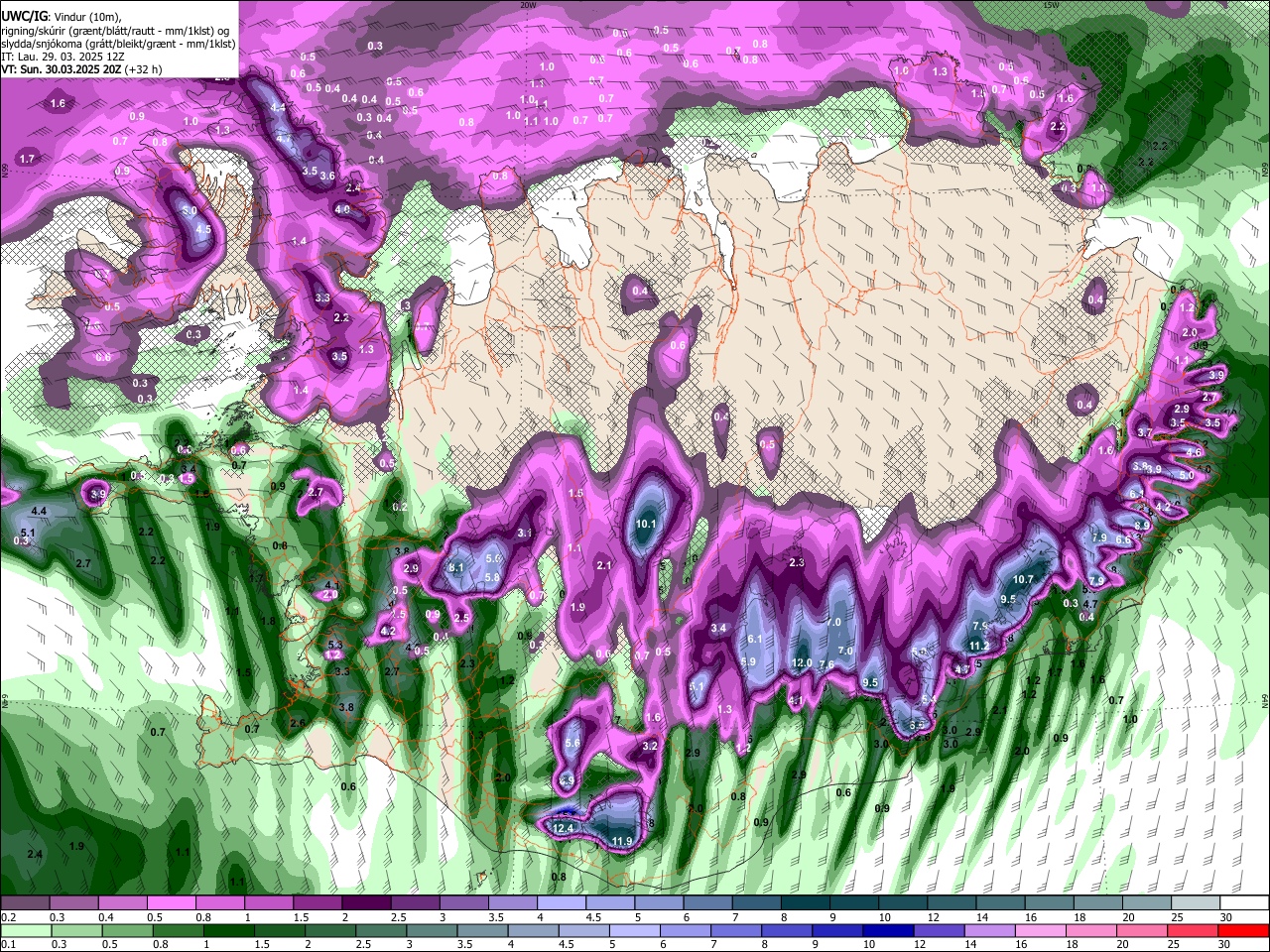The height and width of the screenshot is (952, 1270).
Task: Pick the pure red lower legend swatch after 30
Action: click(1245, 931)
